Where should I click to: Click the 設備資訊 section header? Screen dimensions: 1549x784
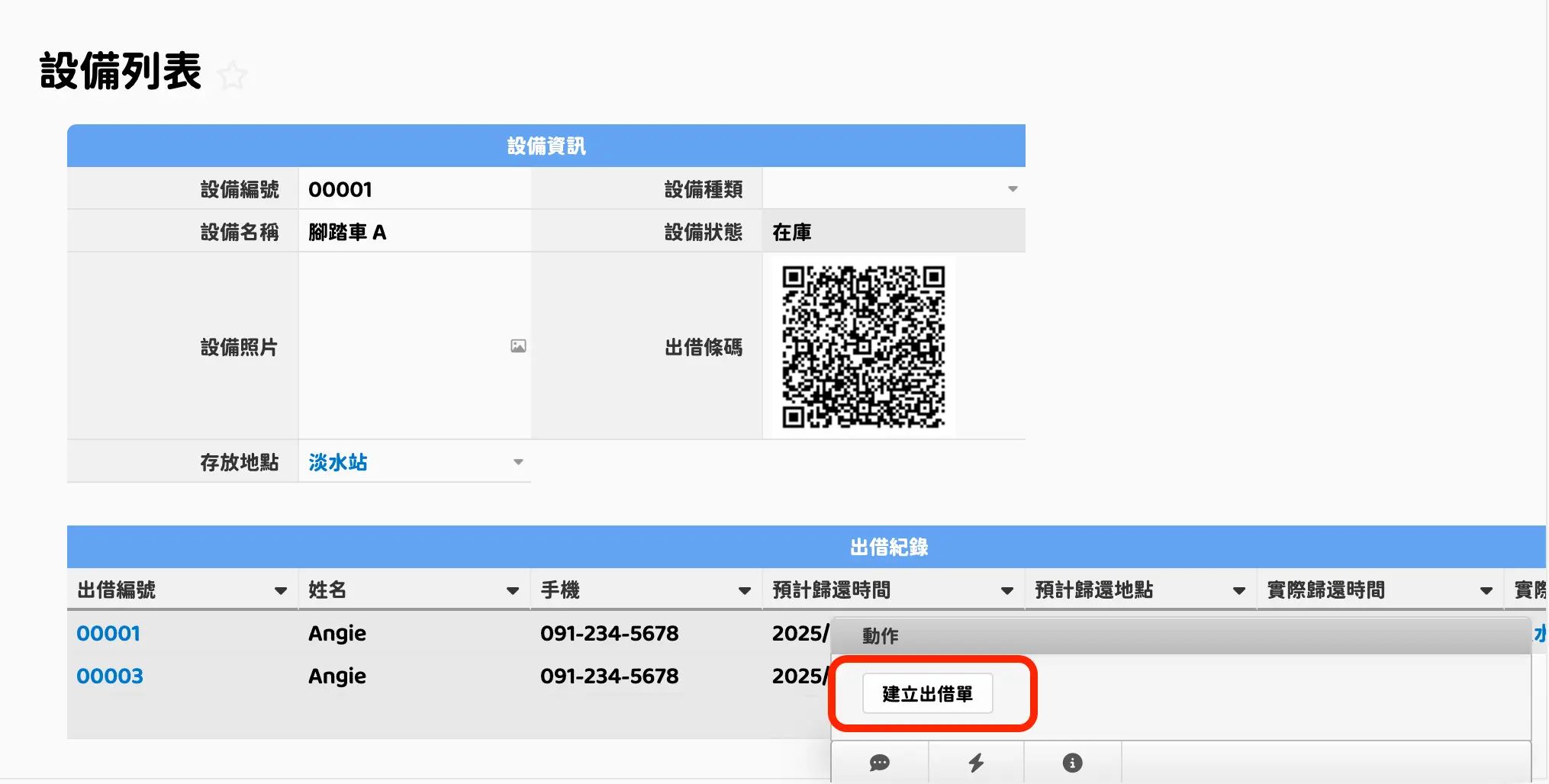(x=546, y=146)
